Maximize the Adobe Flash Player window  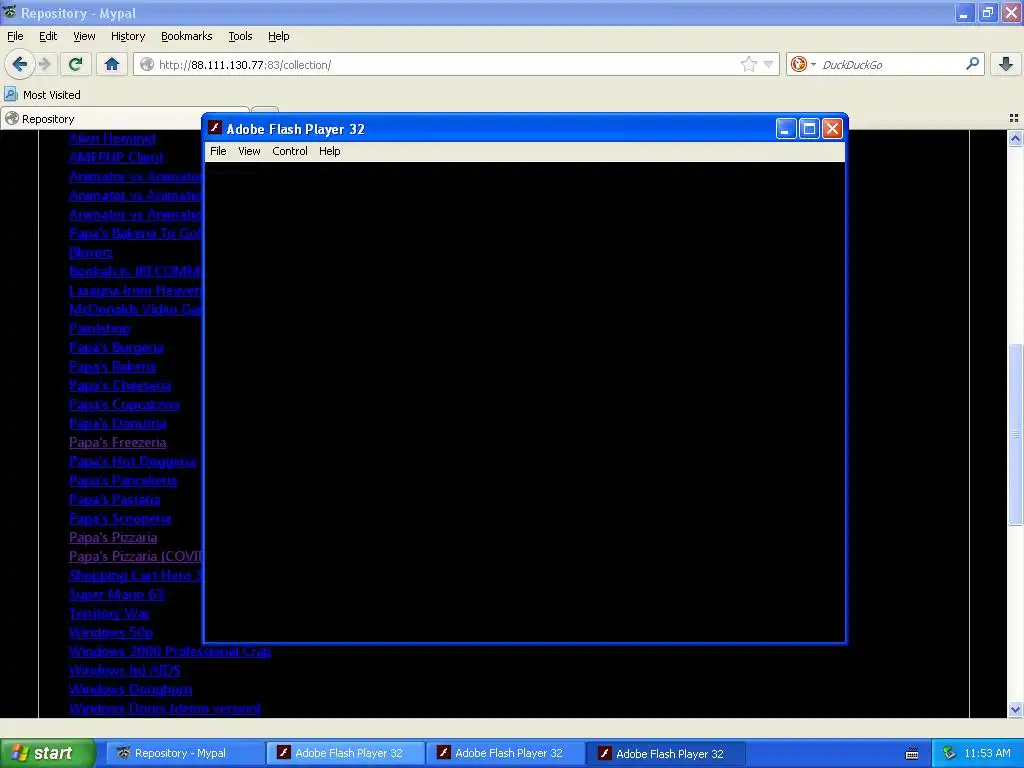pos(809,129)
